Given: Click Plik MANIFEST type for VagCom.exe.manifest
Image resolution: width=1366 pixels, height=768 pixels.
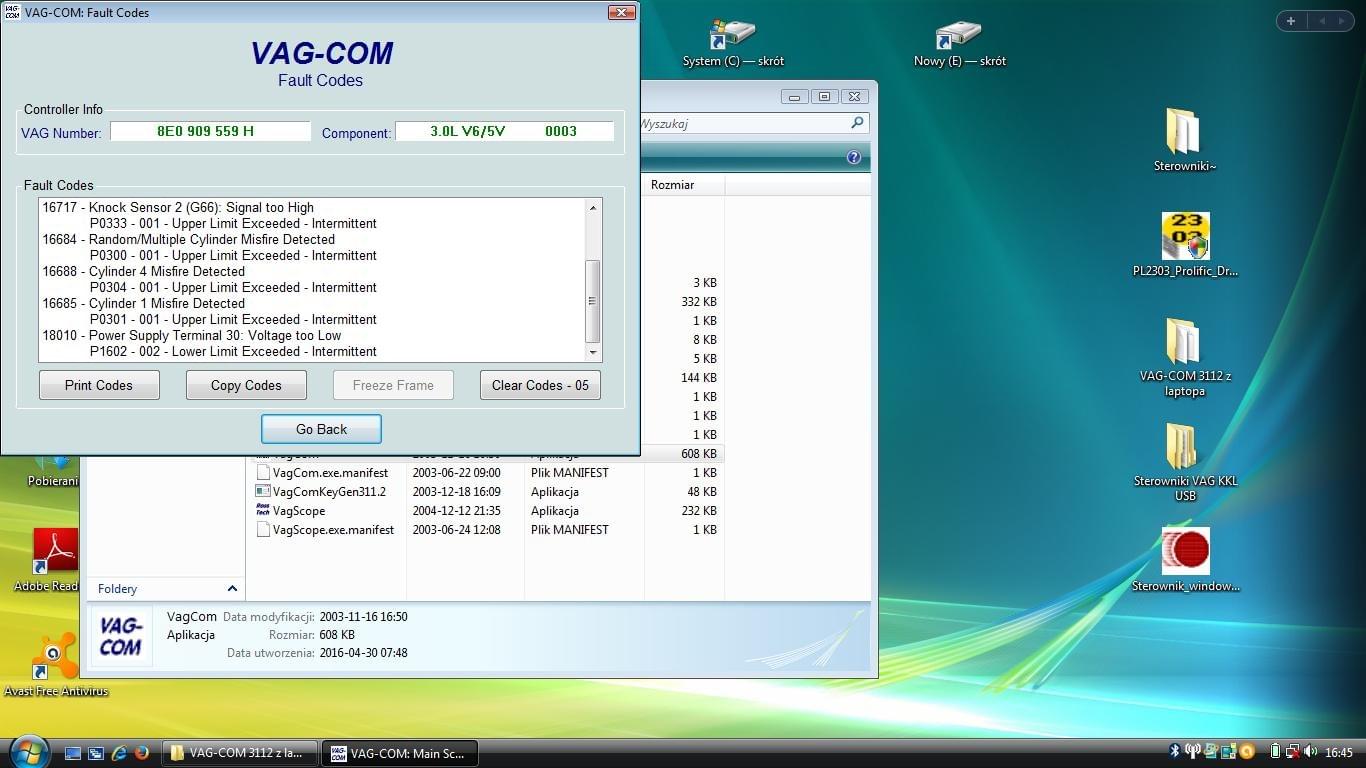Looking at the screenshot, I should click(x=570, y=472).
